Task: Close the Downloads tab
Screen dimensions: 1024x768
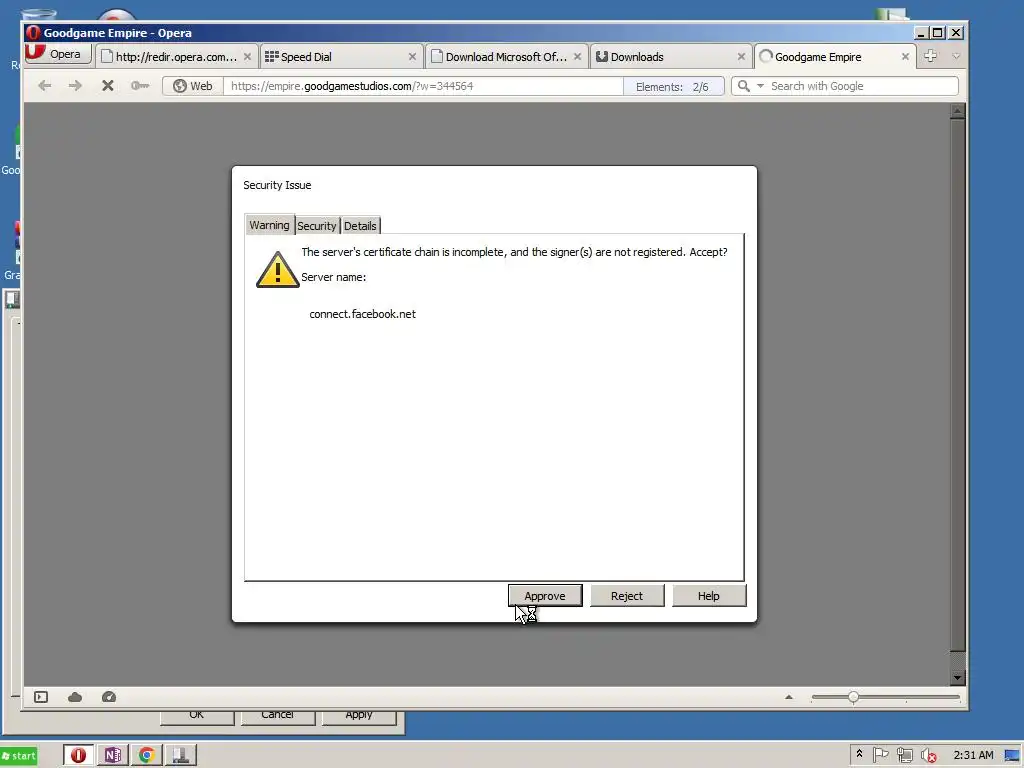Action: point(741,57)
